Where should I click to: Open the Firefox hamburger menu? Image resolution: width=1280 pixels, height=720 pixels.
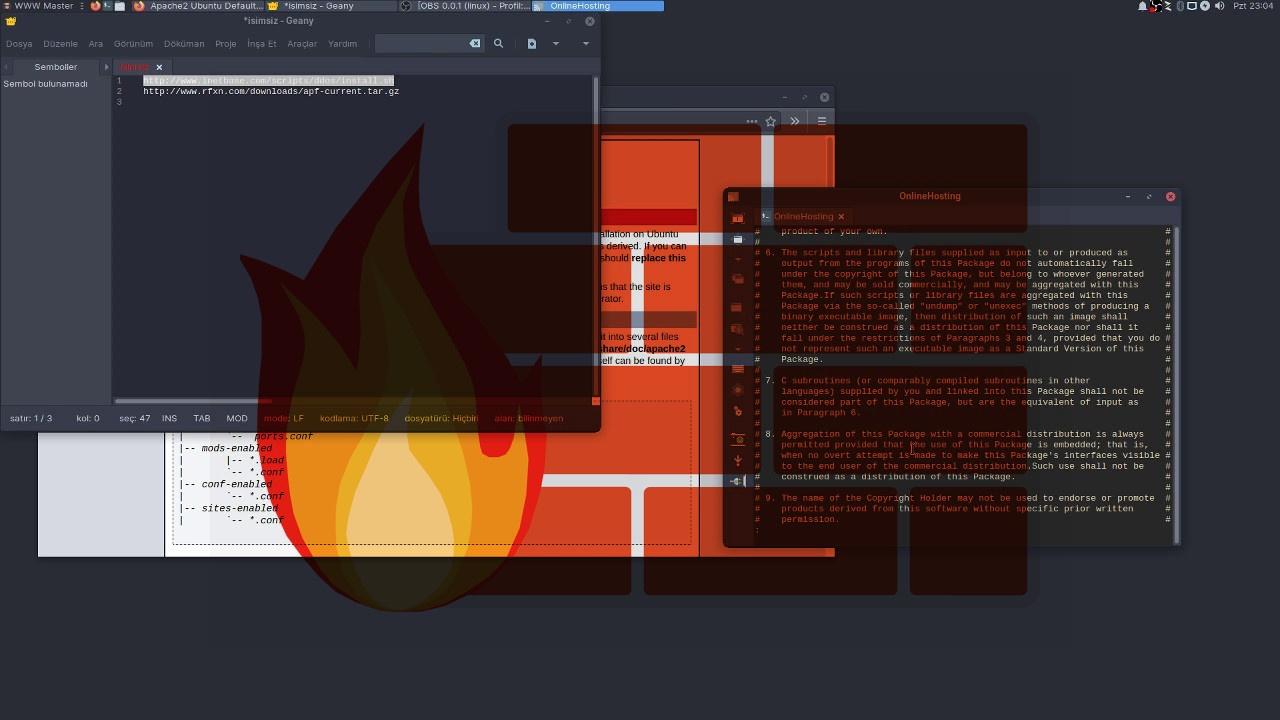coord(822,121)
